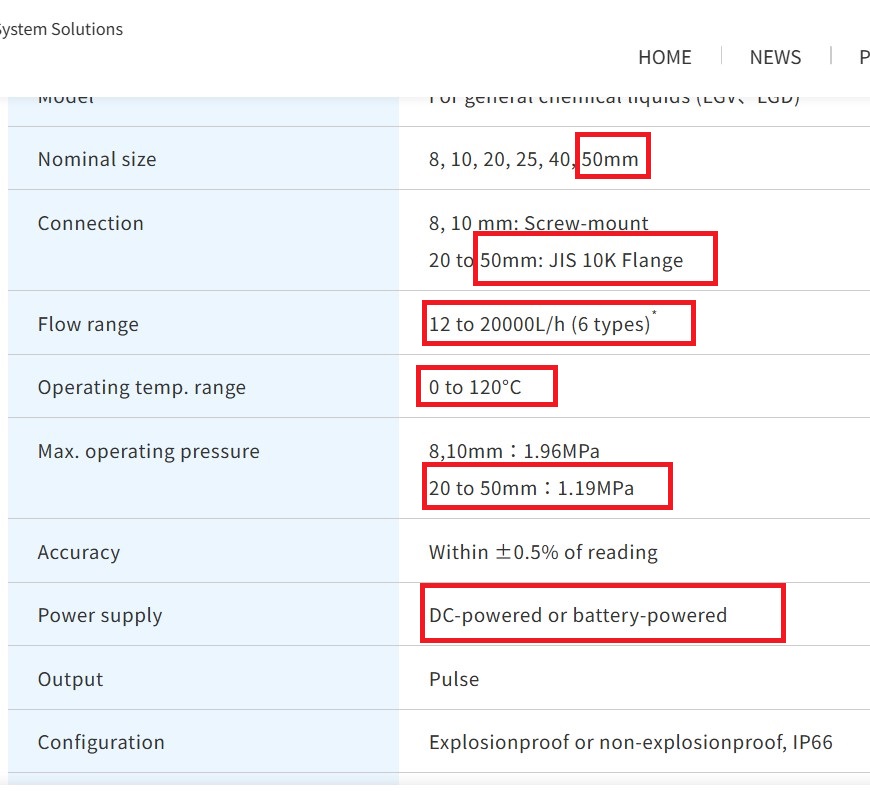The width and height of the screenshot is (870, 792).
Task: Select the Power supply row label
Action: click(x=100, y=615)
